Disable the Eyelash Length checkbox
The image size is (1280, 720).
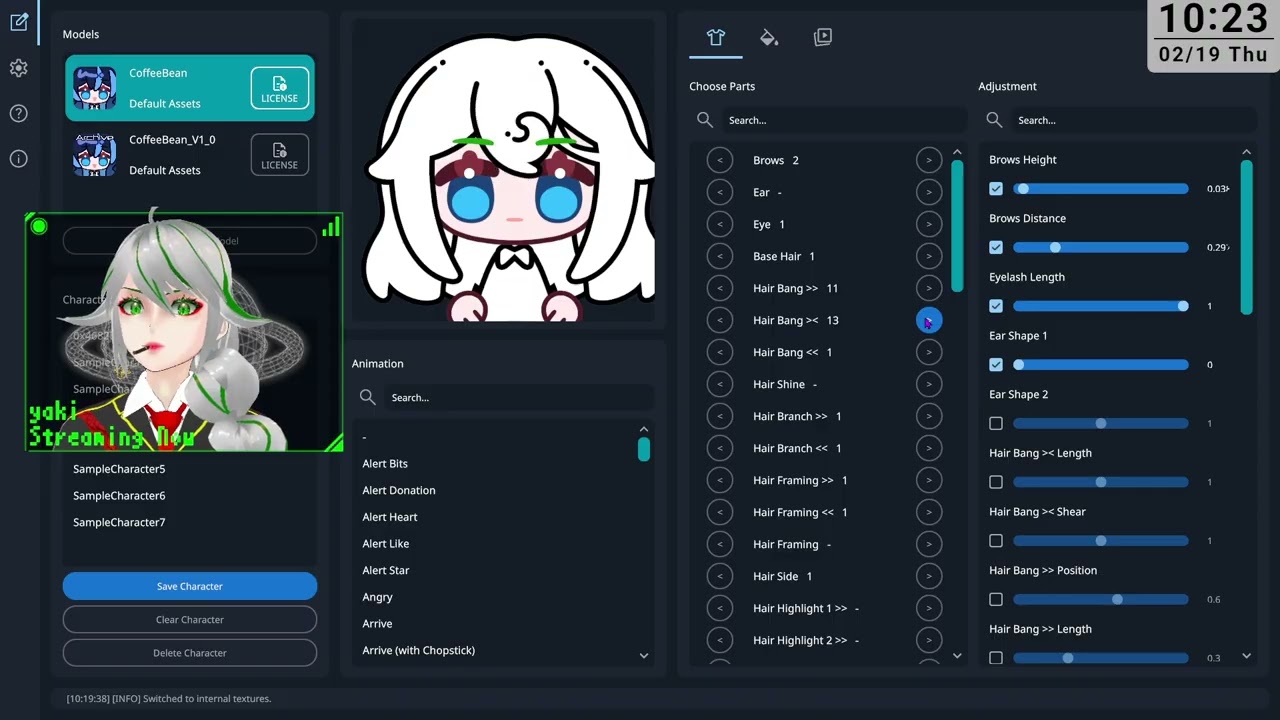(x=996, y=306)
